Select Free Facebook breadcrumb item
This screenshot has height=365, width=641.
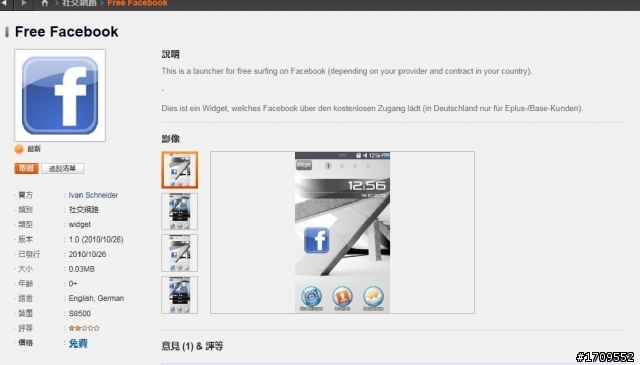137,3
